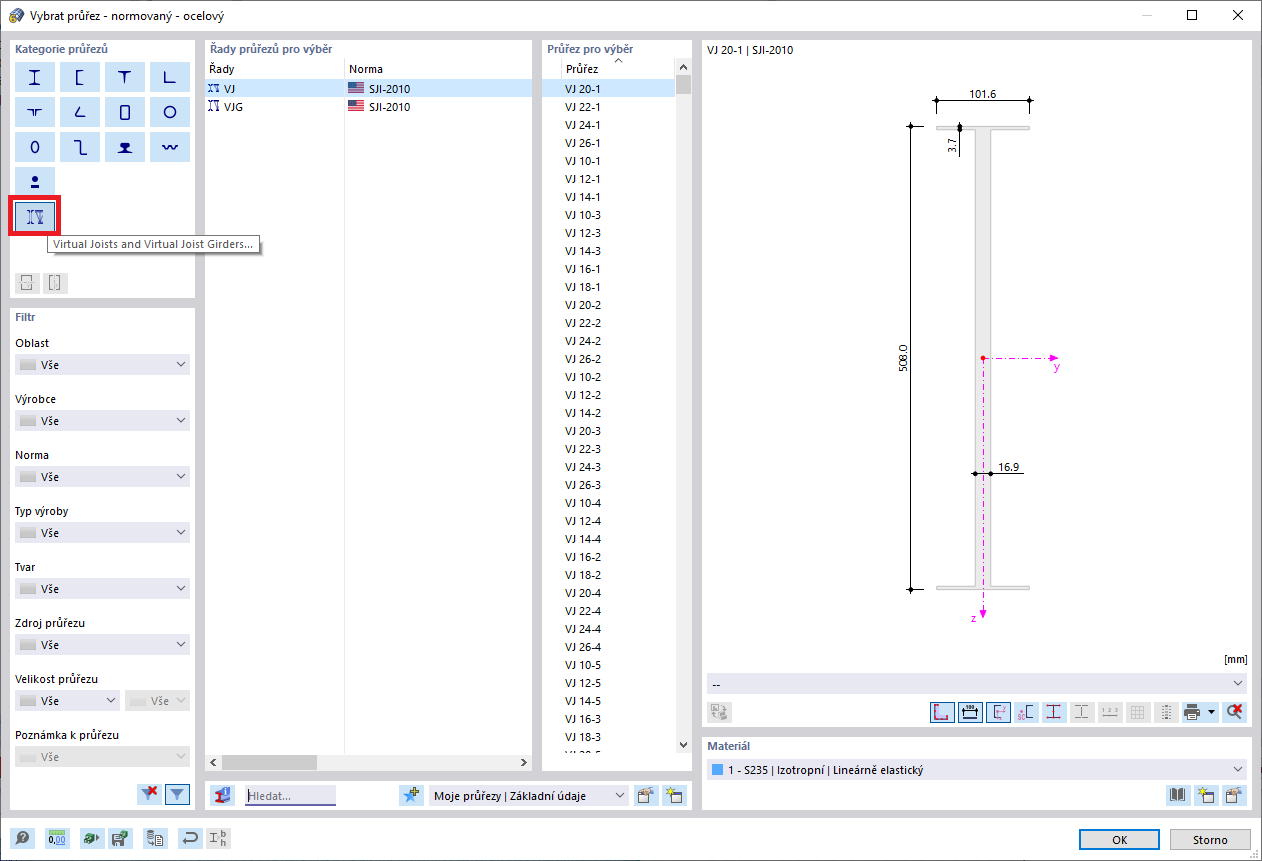Click the return arrow icon at the bottom
1262x861 pixels.
click(189, 839)
